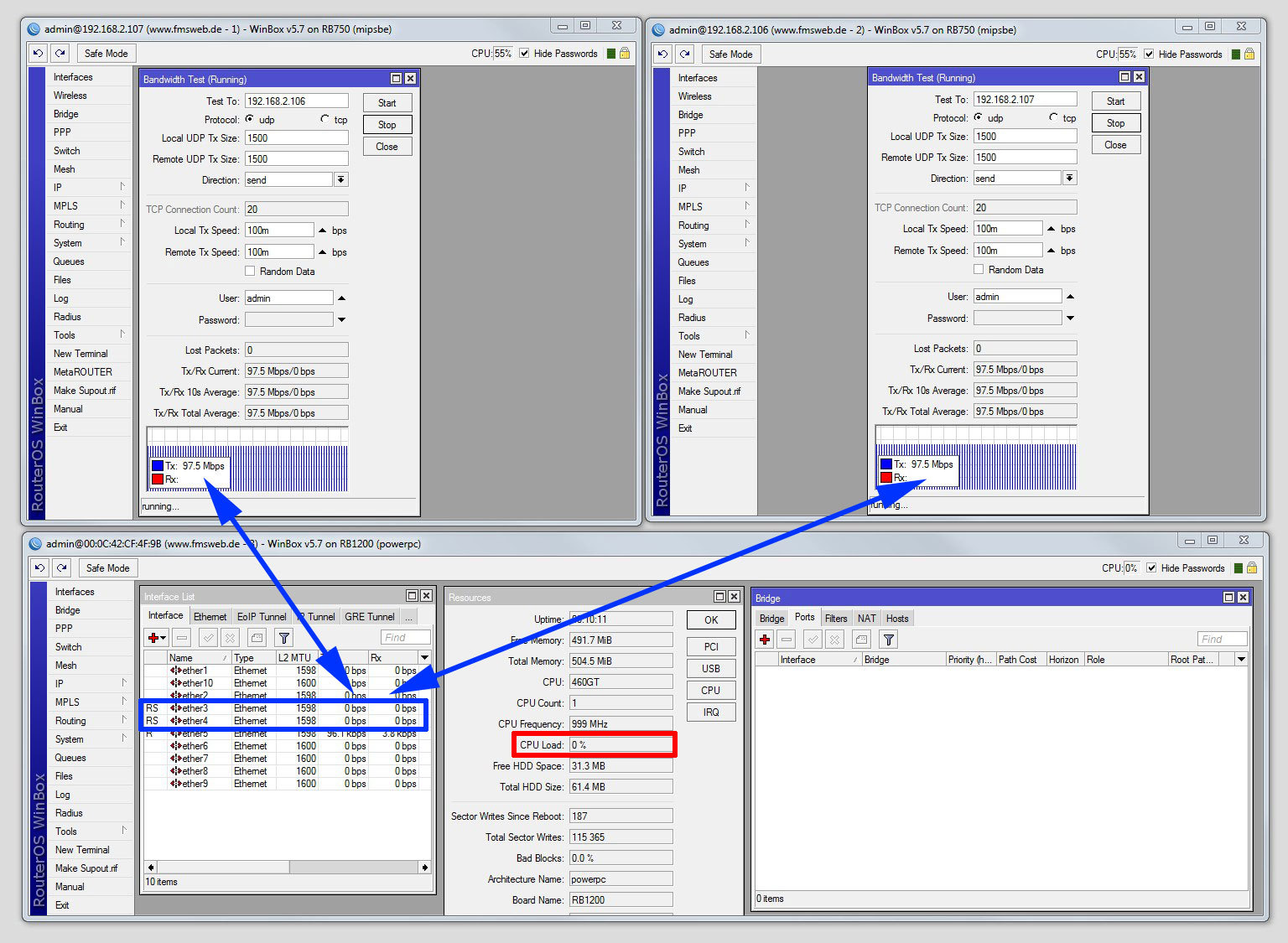Viewport: 1288px width, 943px height.
Task: Click the Remove minus icon in Bridge panel
Action: pyautogui.click(x=787, y=640)
